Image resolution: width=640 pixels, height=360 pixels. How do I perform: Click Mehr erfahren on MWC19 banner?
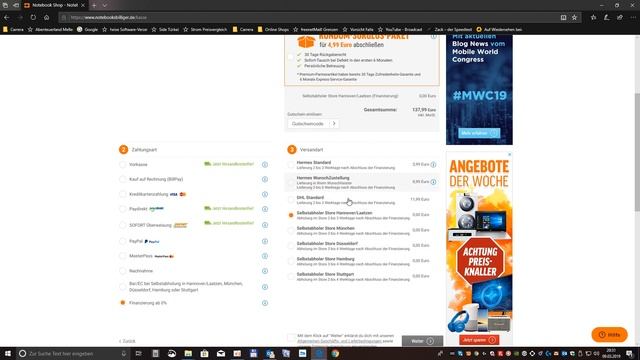pyautogui.click(x=478, y=133)
